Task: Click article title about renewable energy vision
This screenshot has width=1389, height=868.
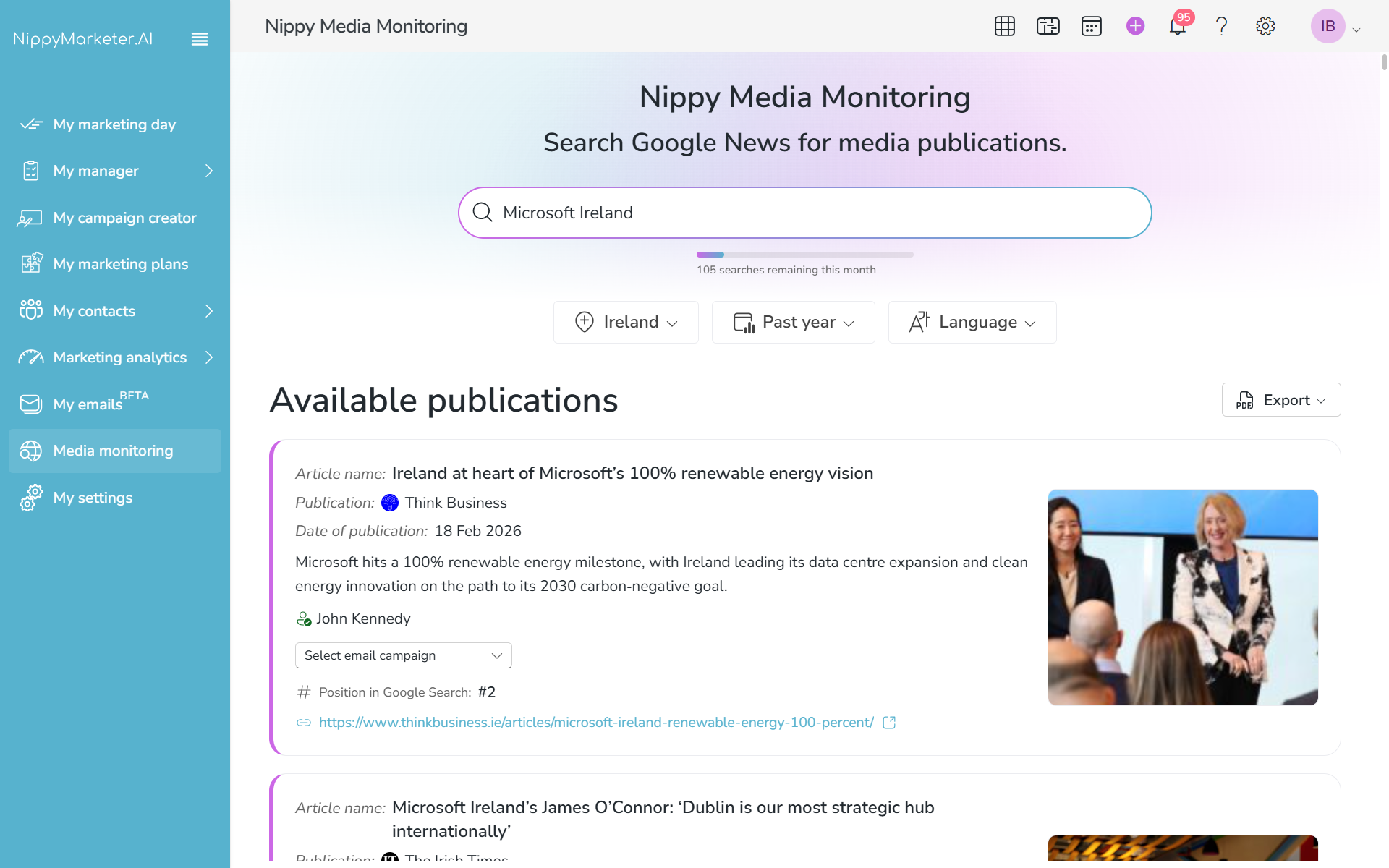Action: coord(632,473)
